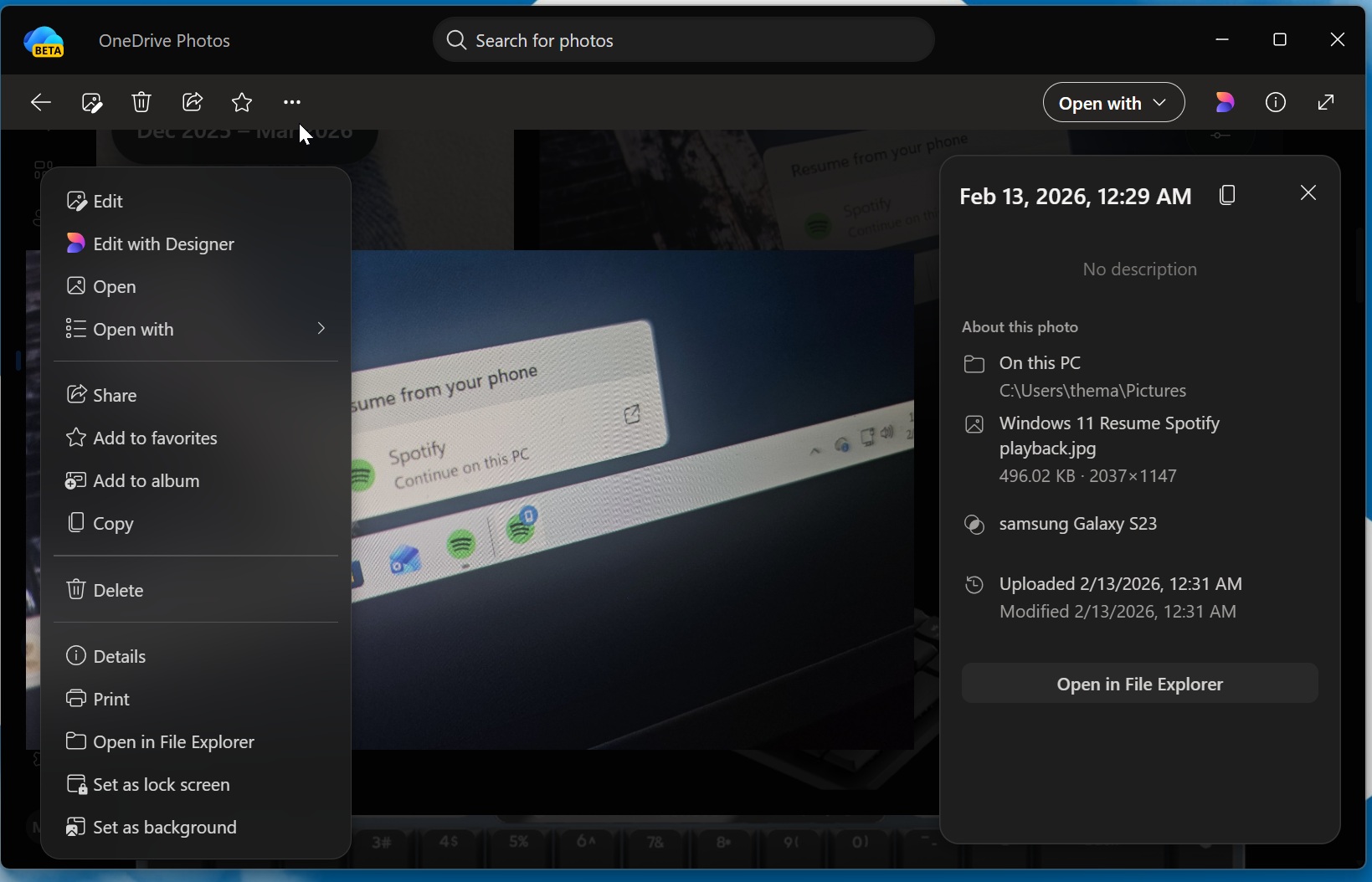Click the Modified 2/13/2026, 12:31 AM text
This screenshot has width=1372, height=882.
tap(1118, 612)
